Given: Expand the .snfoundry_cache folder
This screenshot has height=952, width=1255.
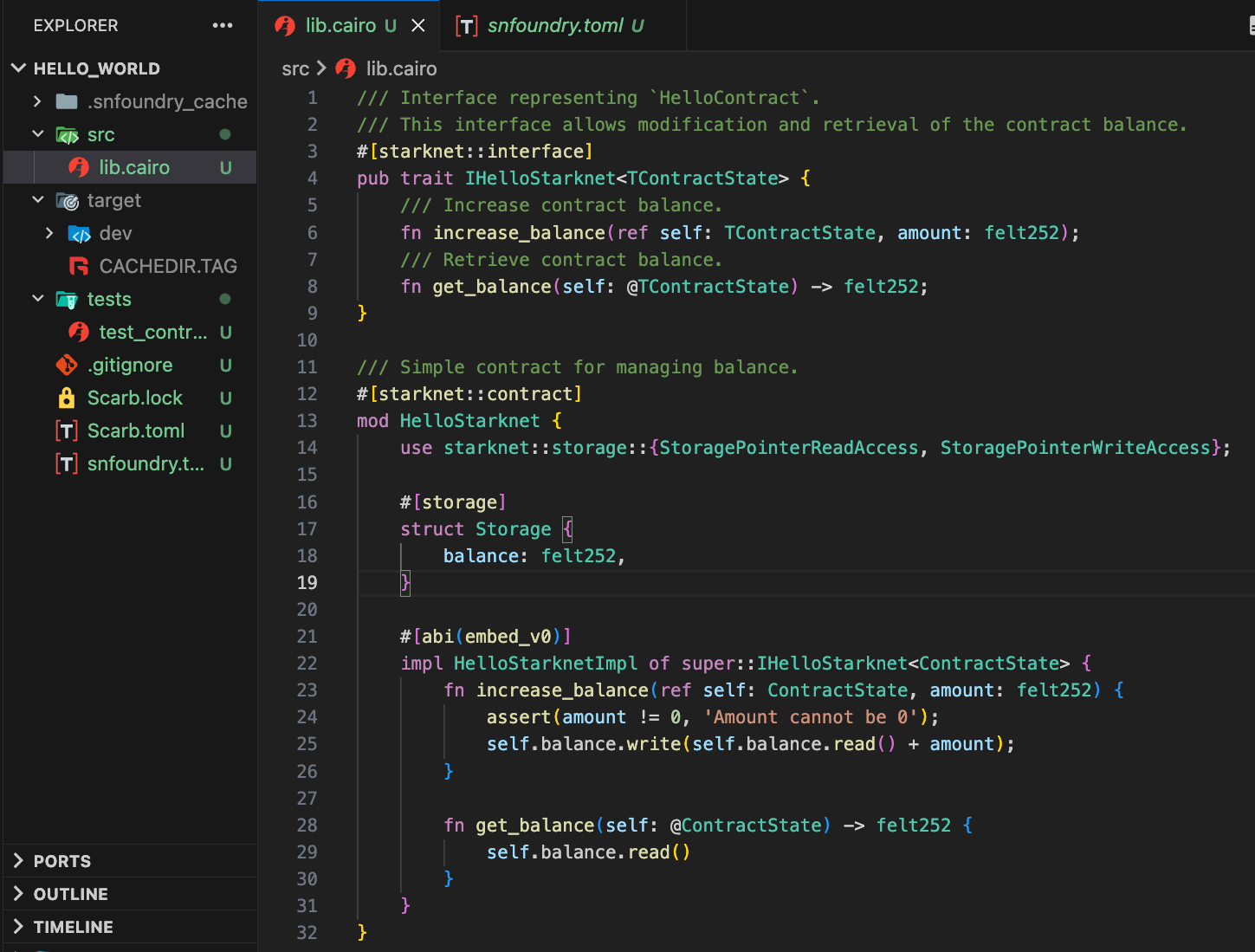Looking at the screenshot, I should click(x=37, y=101).
